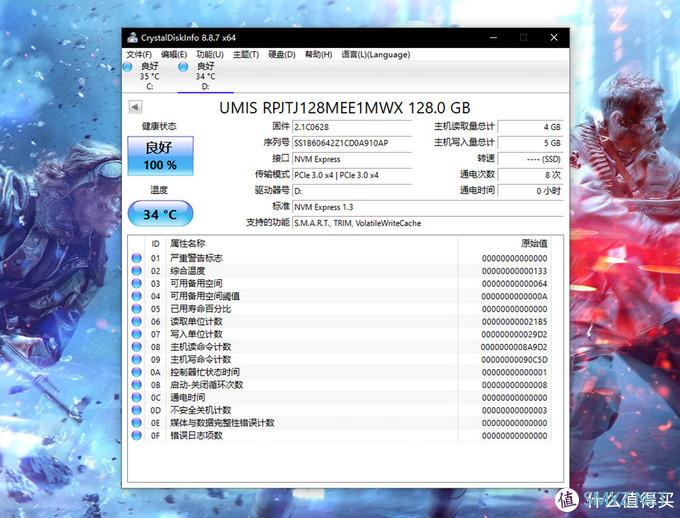The width and height of the screenshot is (680, 518).
Task: Open the 主题(T) menu
Action: click(246, 55)
